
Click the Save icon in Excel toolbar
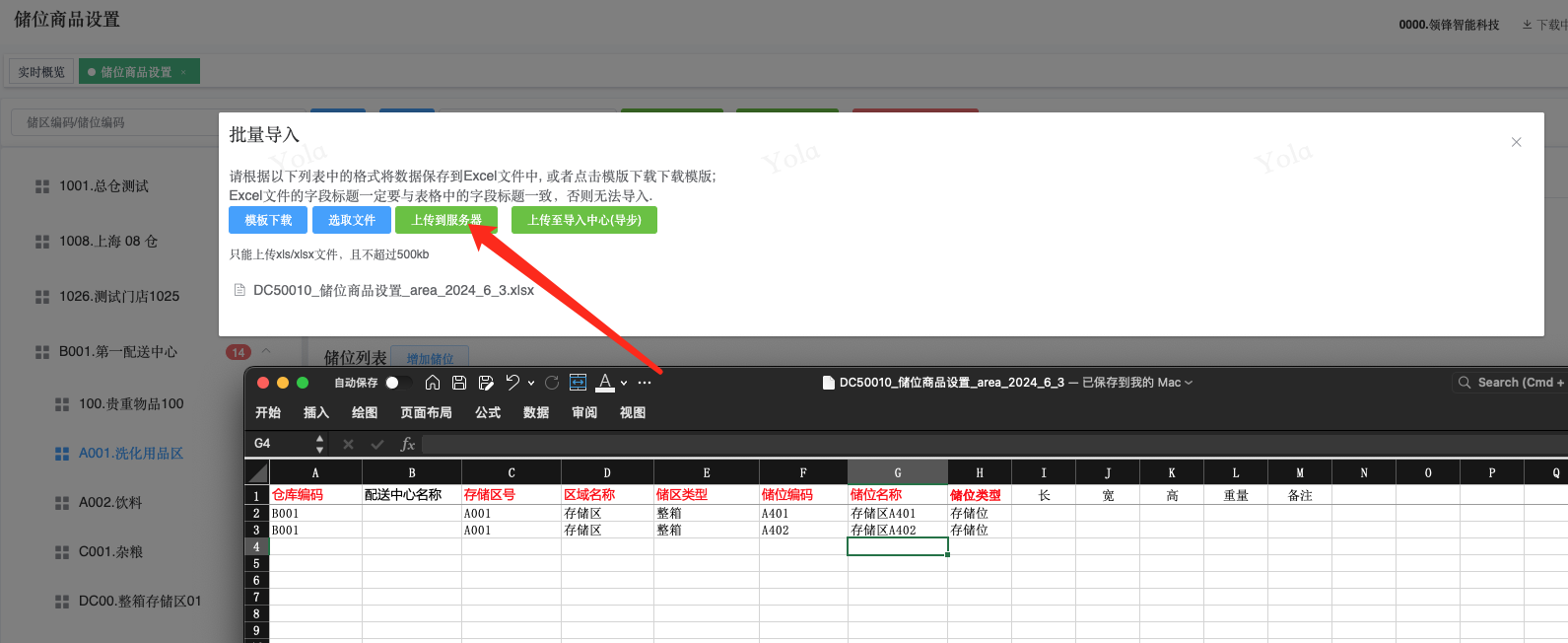point(459,383)
